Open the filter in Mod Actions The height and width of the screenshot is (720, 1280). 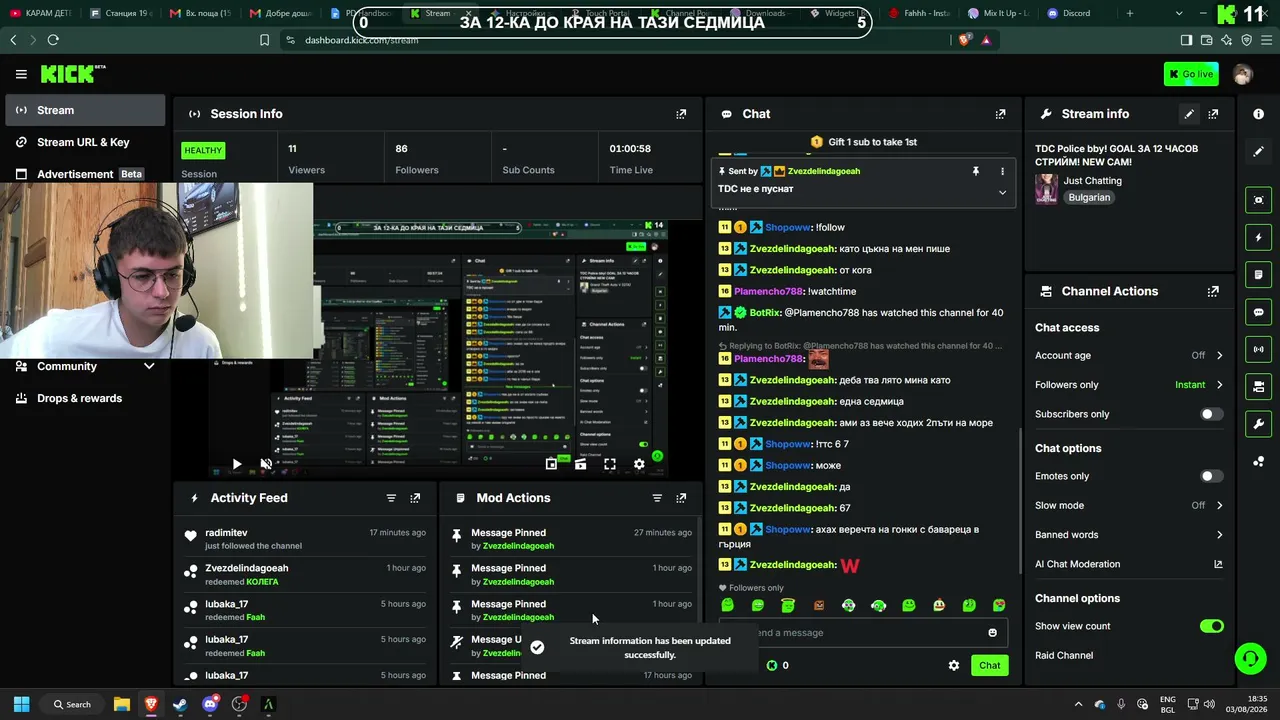657,498
